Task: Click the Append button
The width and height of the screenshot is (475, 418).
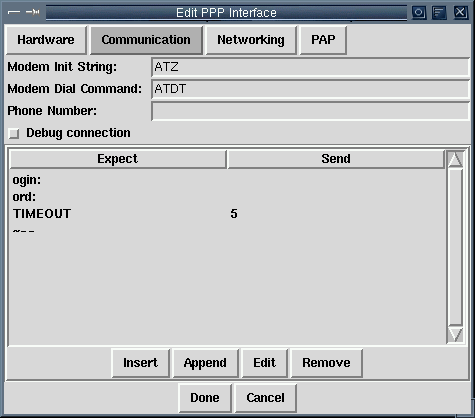Action: pyautogui.click(x=205, y=363)
